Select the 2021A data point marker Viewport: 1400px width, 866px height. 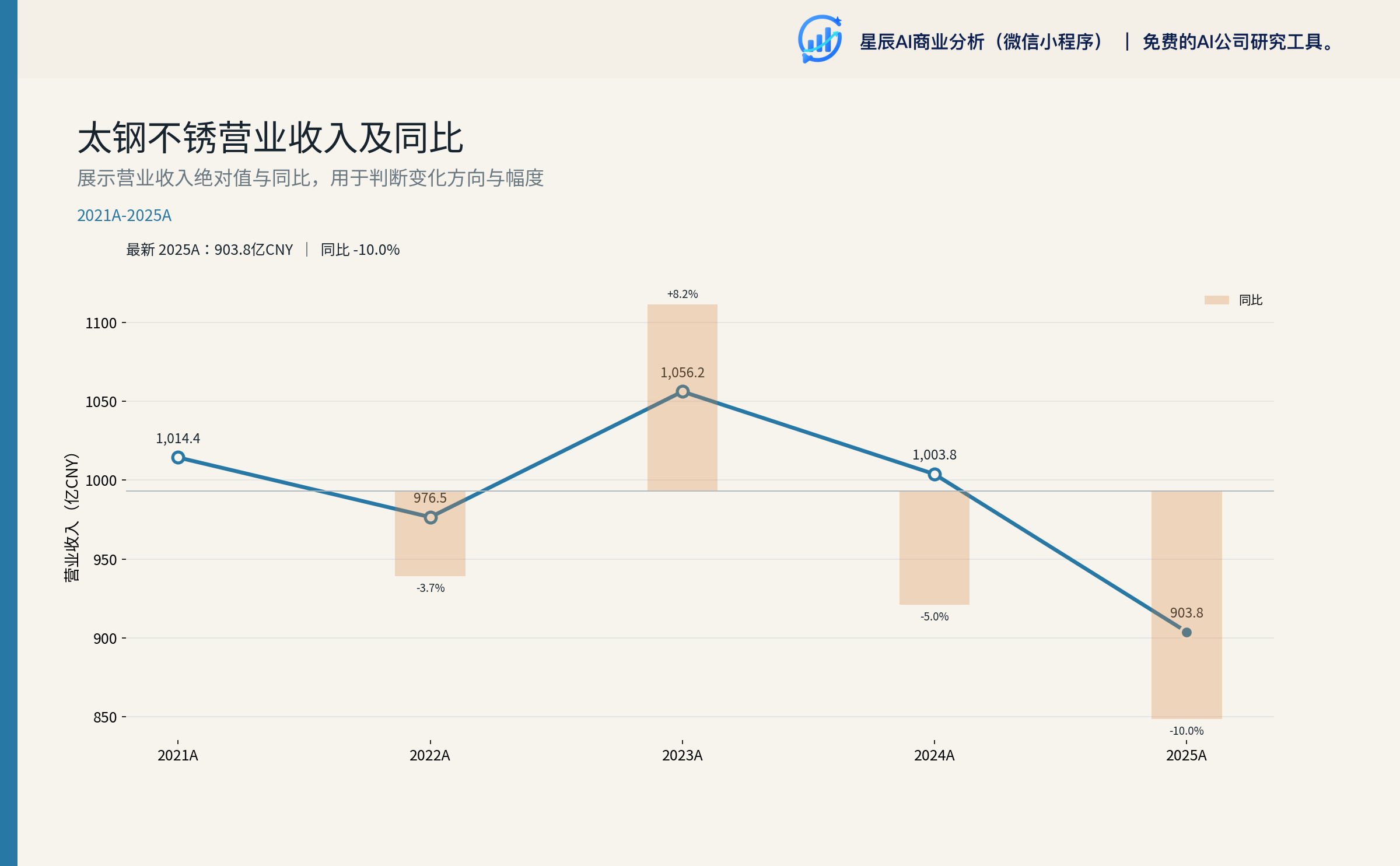click(x=178, y=458)
